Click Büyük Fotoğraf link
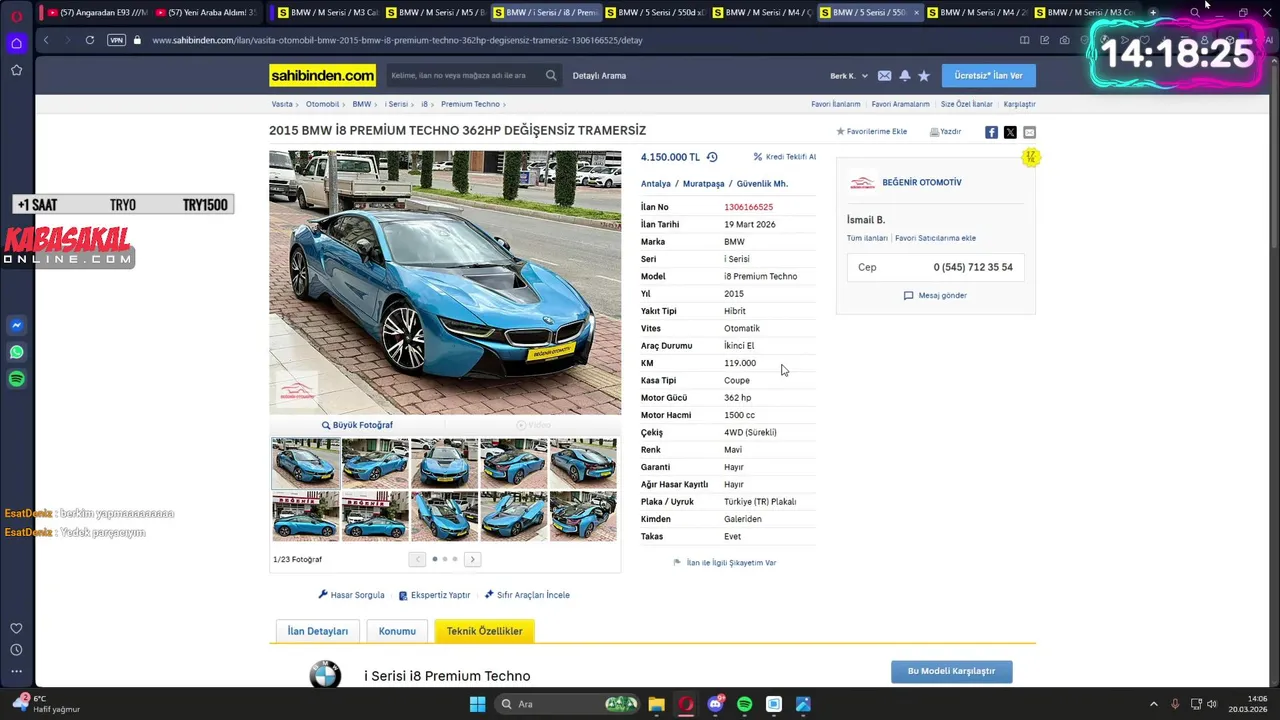This screenshot has width=1280, height=720. click(357, 425)
